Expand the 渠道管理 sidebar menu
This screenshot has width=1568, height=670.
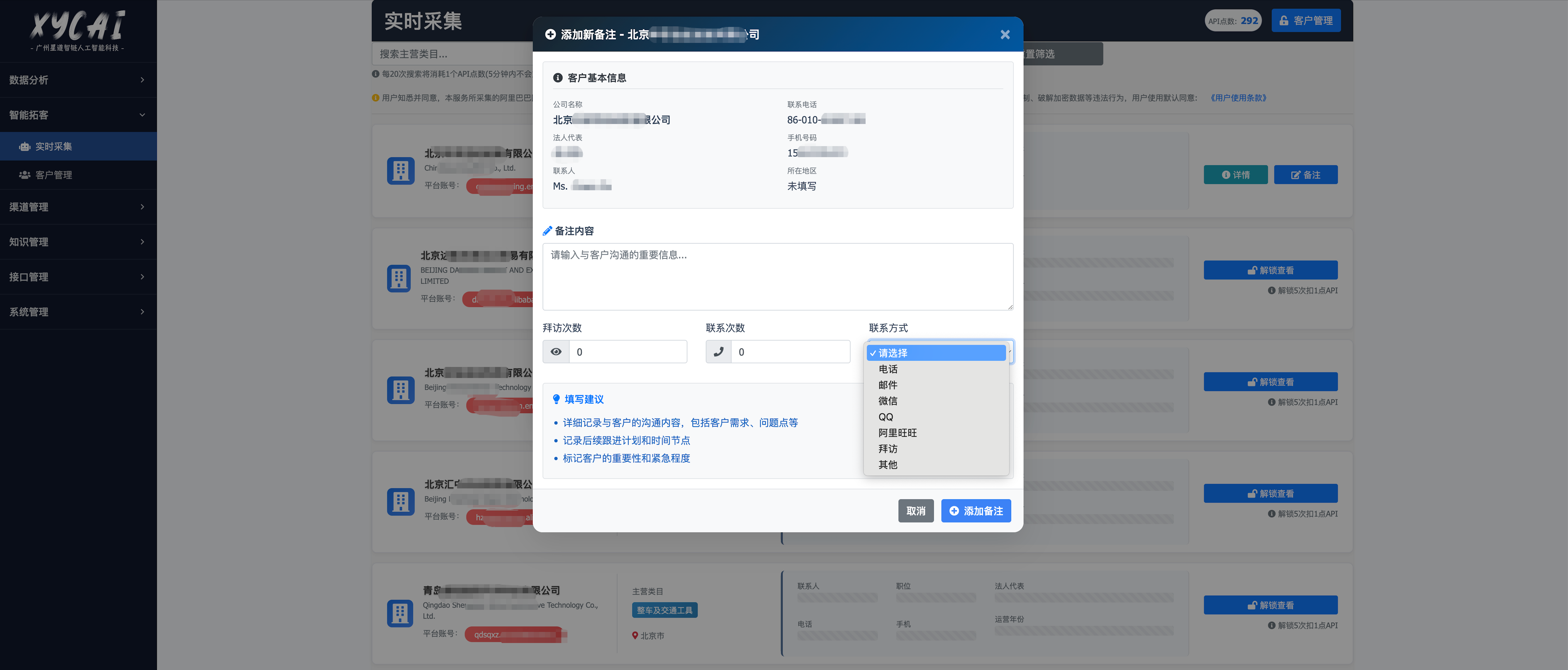click(x=78, y=207)
